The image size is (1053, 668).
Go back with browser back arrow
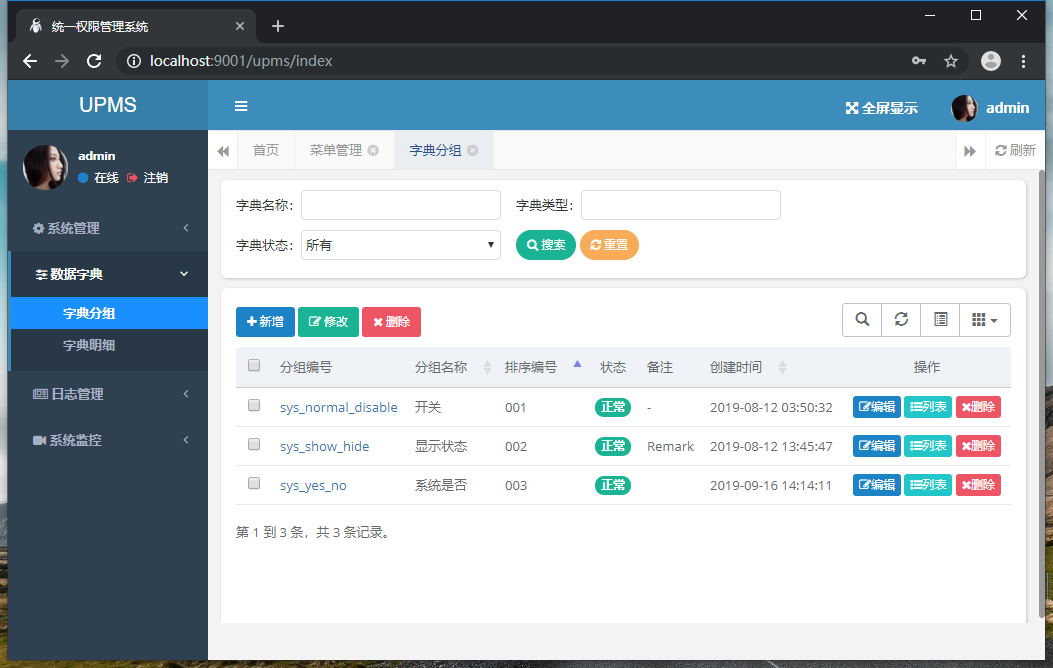coord(30,61)
